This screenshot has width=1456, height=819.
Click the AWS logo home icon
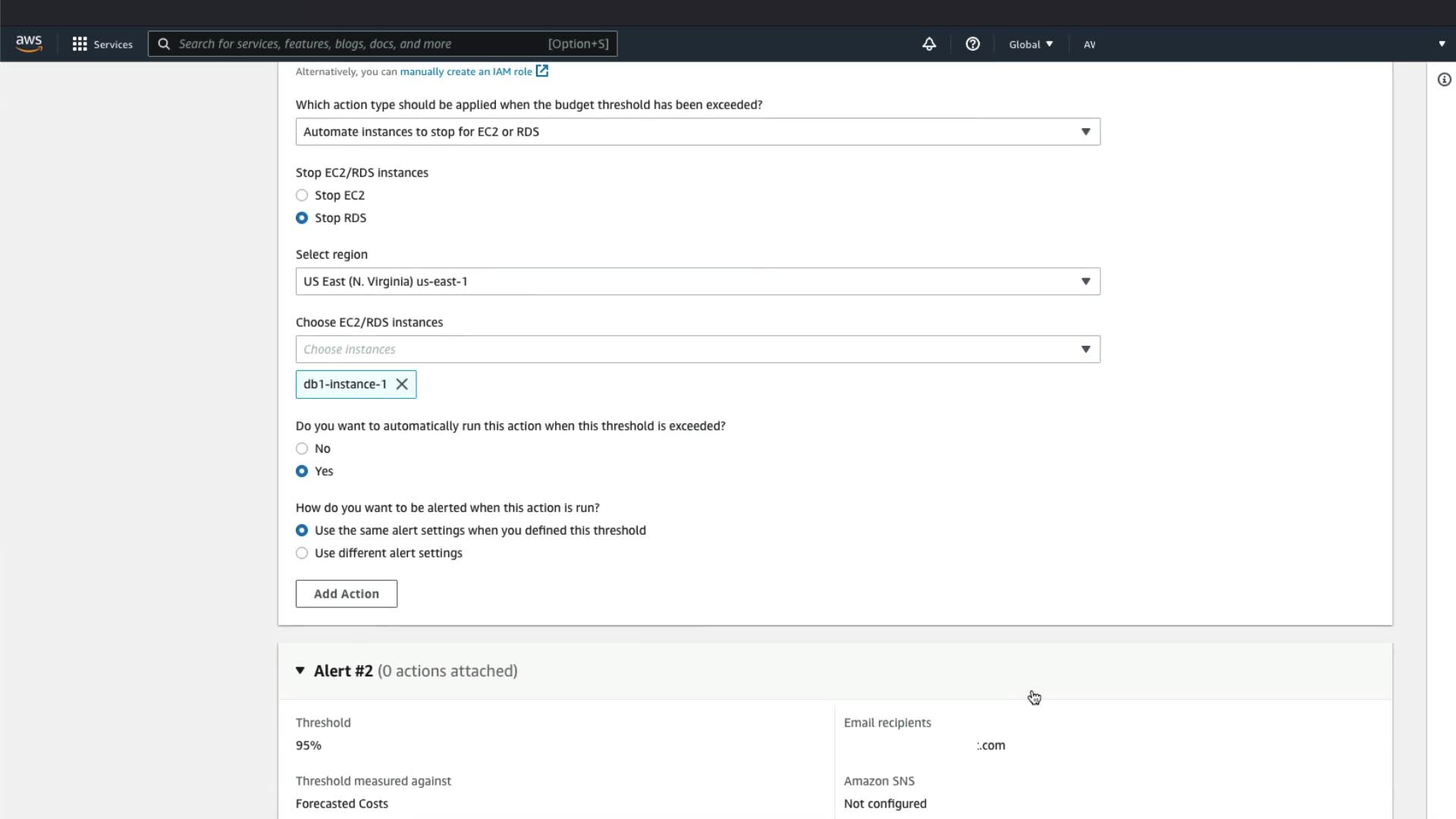tap(29, 44)
